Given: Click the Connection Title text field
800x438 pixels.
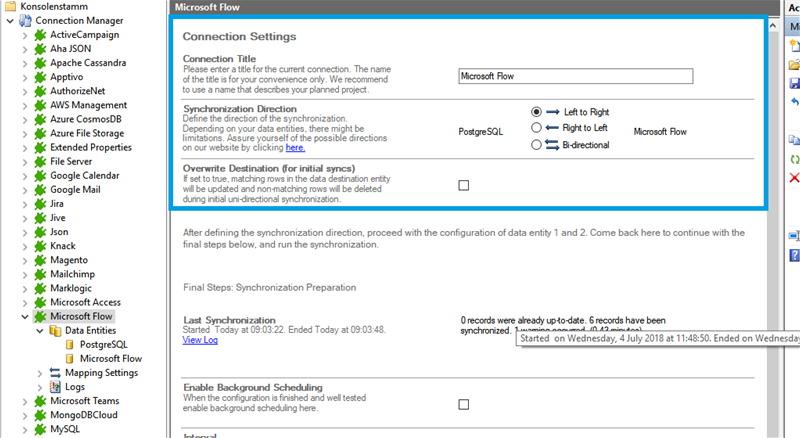Looking at the screenshot, I should pyautogui.click(x=575, y=76).
